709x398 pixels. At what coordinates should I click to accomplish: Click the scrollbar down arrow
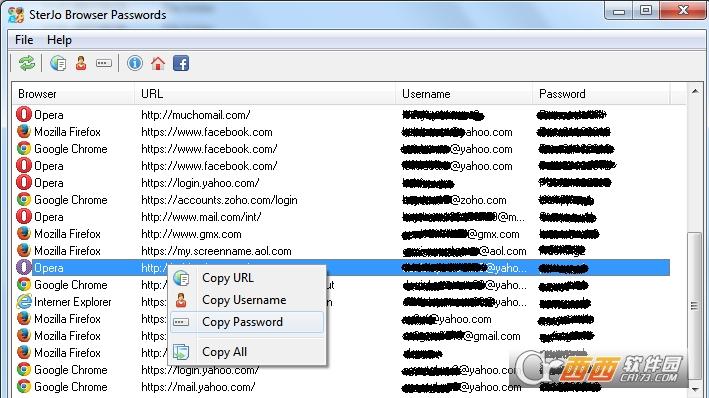coord(695,389)
